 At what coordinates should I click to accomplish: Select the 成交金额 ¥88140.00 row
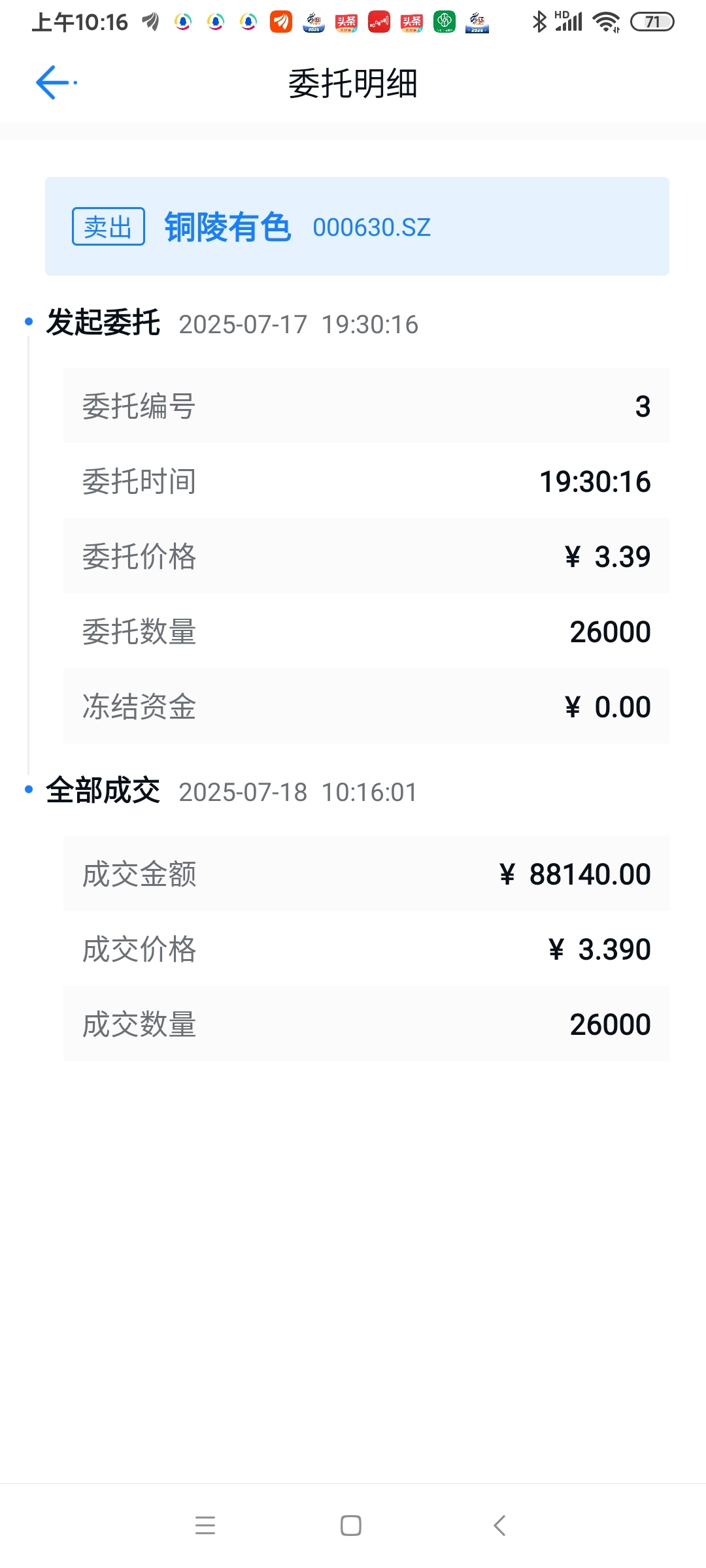[x=366, y=874]
